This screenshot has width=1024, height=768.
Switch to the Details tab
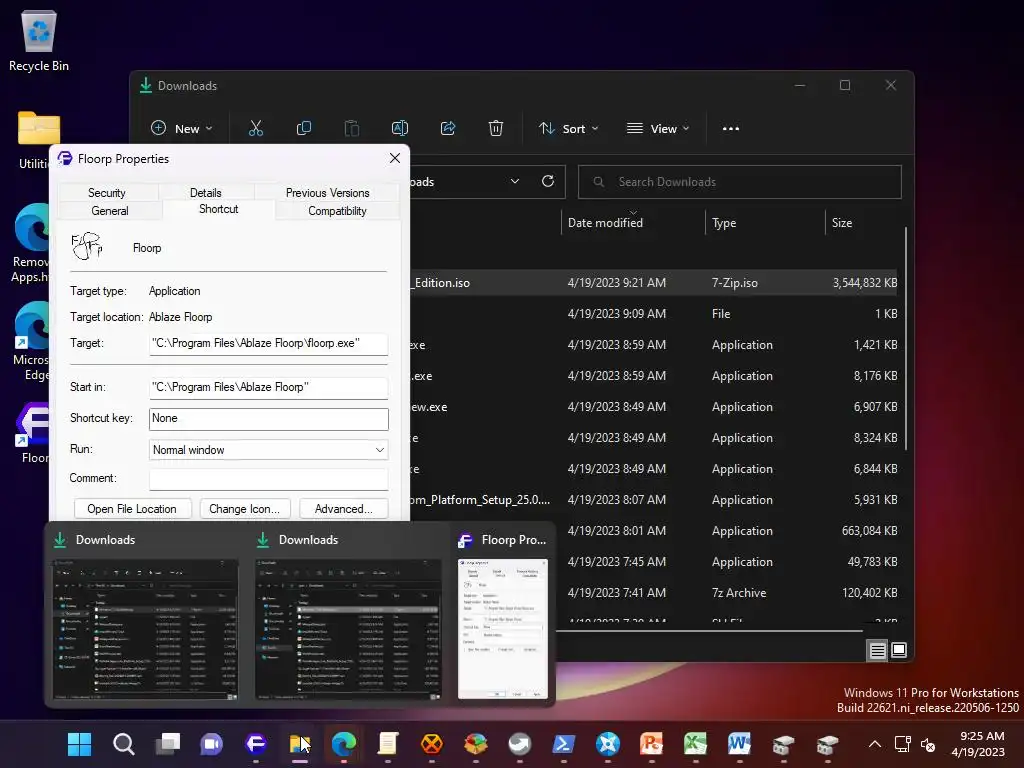pyautogui.click(x=206, y=193)
